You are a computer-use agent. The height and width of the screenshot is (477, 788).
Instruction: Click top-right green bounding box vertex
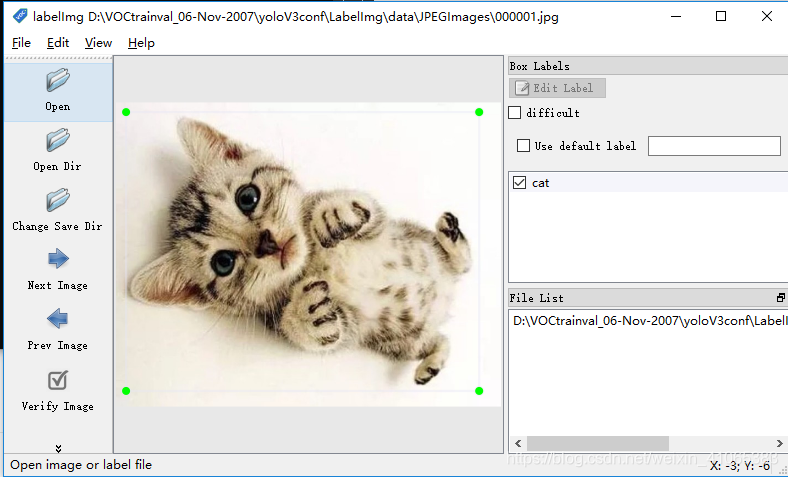(479, 112)
